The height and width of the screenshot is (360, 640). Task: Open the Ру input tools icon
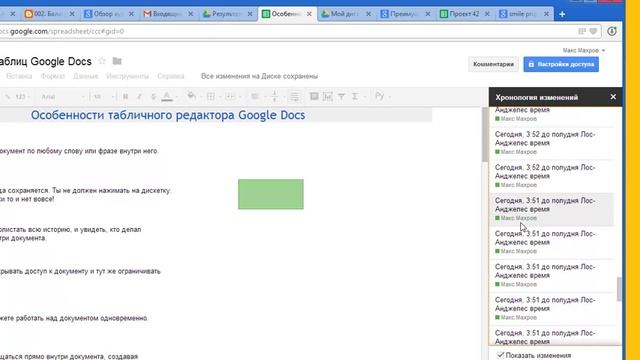(x=379, y=96)
